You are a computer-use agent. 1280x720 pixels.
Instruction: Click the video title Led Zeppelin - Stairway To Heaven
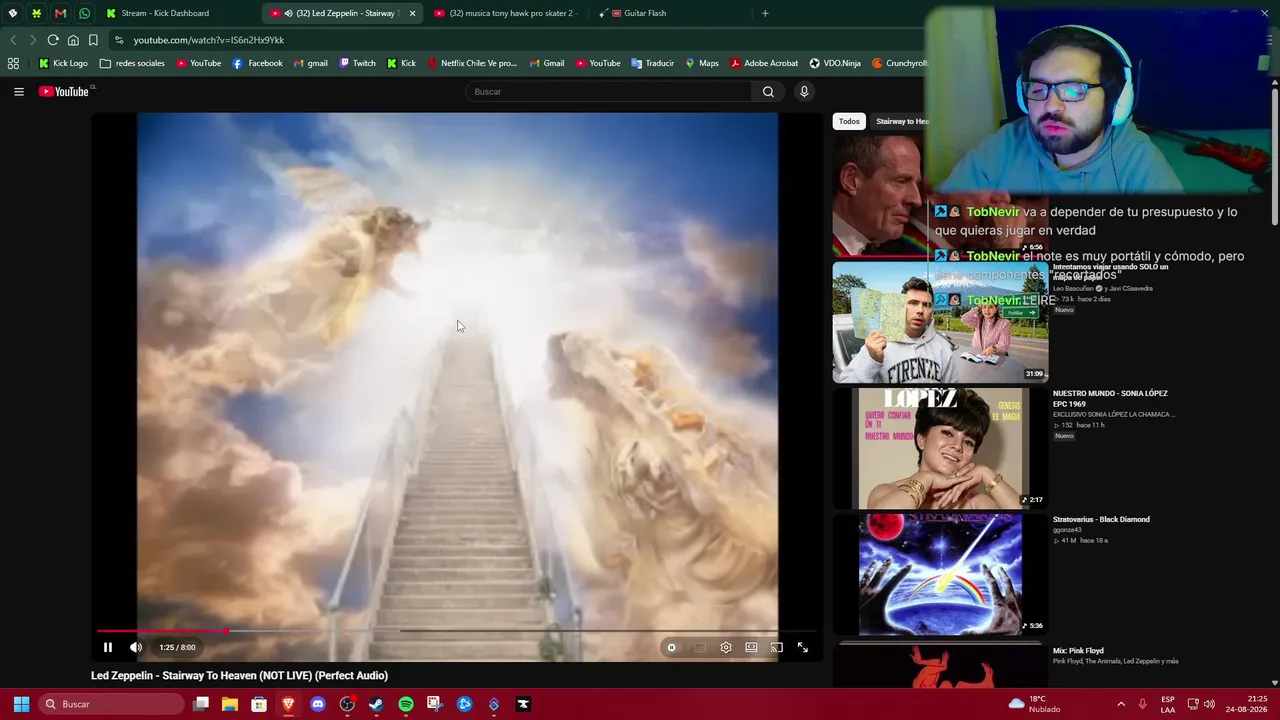pos(239,675)
